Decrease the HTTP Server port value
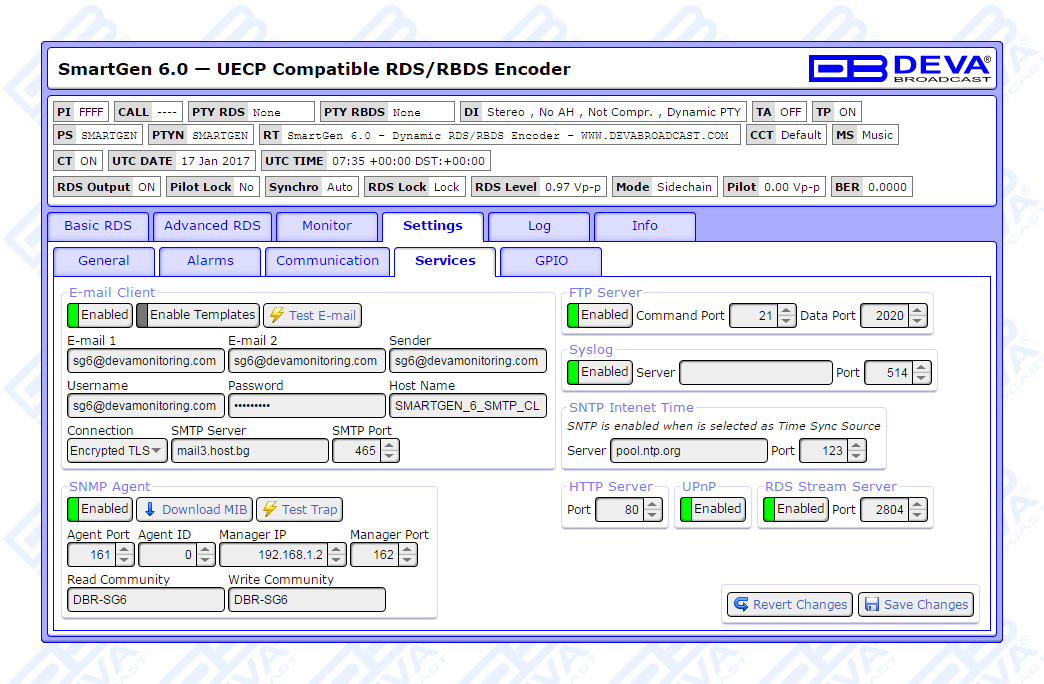The width and height of the screenshot is (1044, 684). 652,515
